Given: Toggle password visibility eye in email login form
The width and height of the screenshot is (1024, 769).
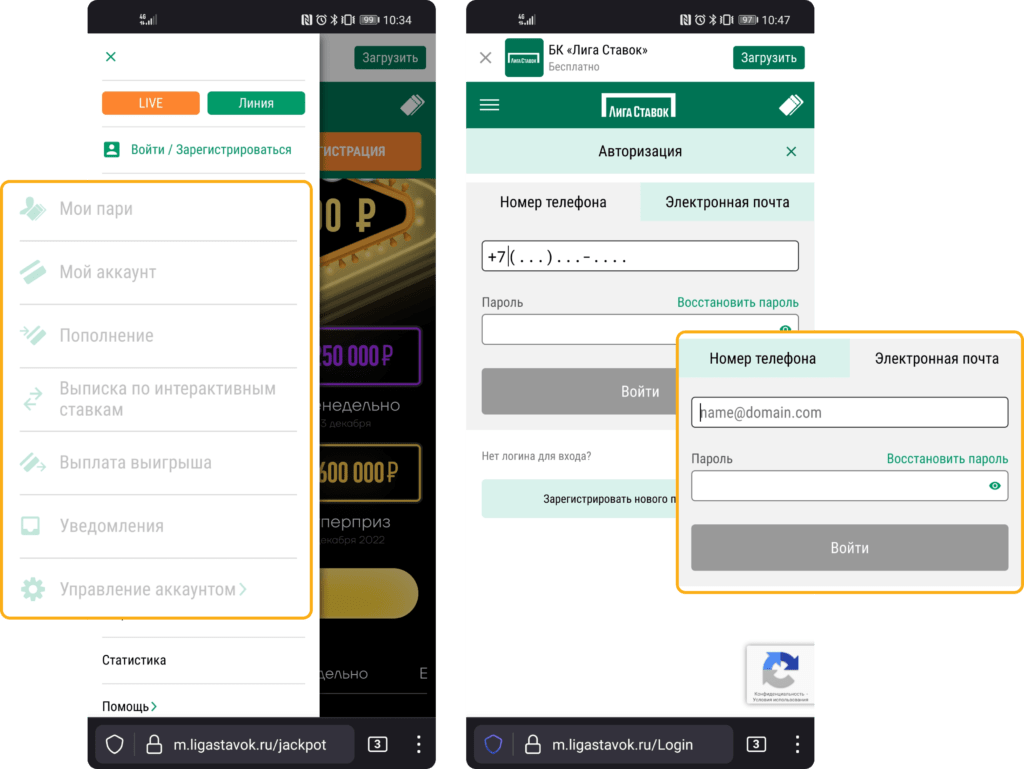Looking at the screenshot, I should pyautogui.click(x=995, y=486).
